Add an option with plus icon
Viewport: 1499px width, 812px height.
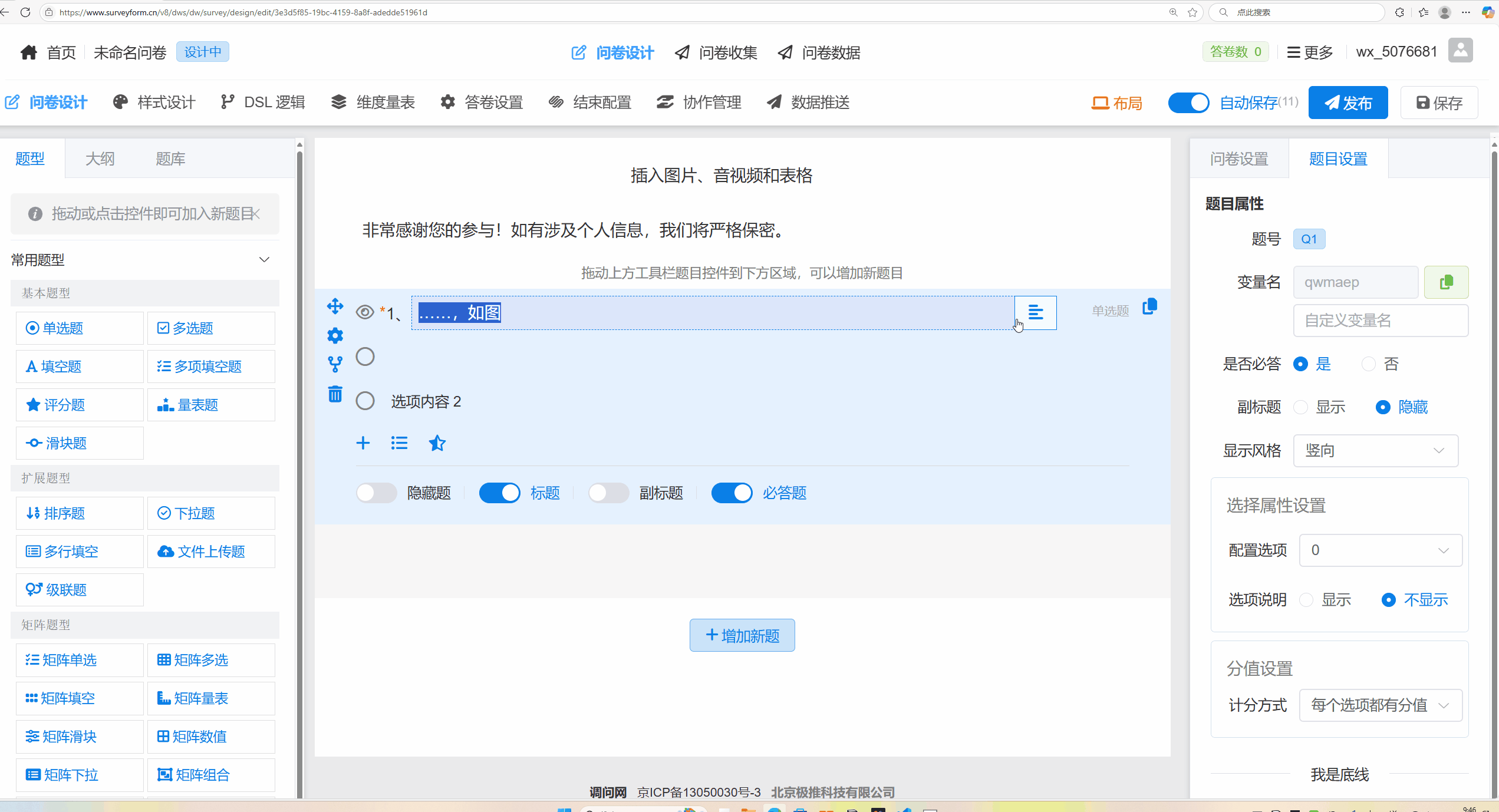click(363, 443)
